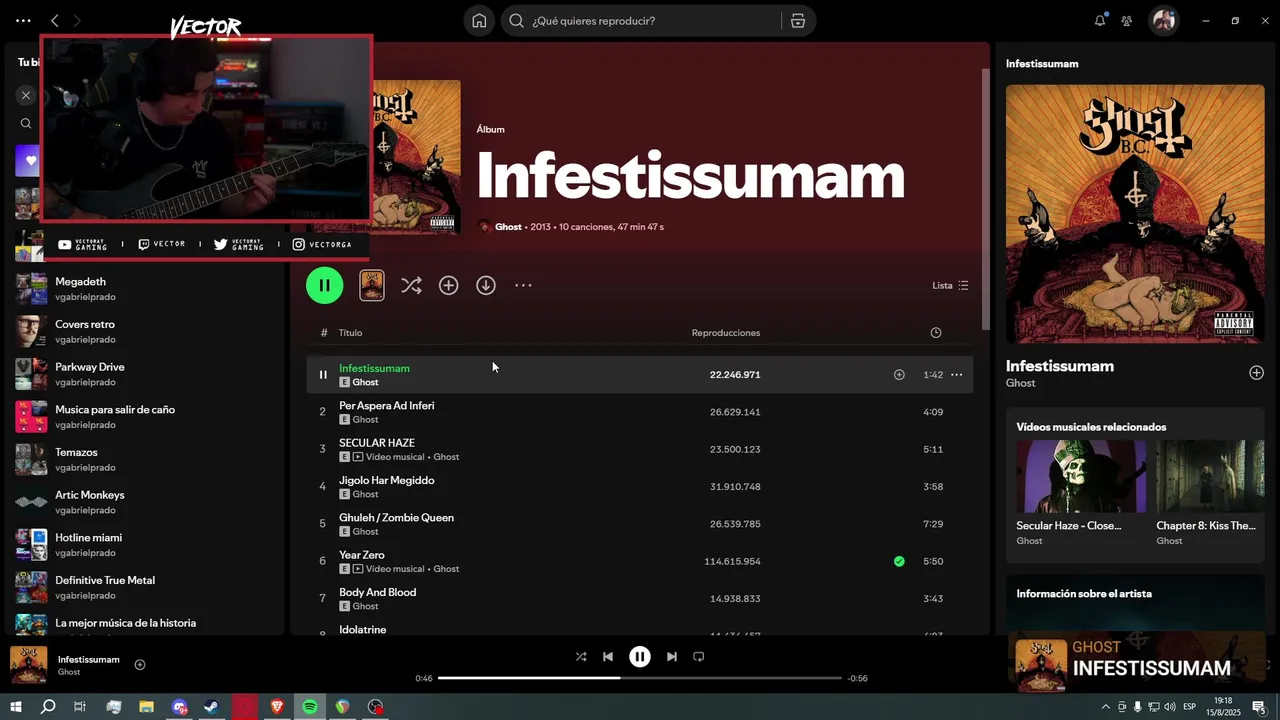Open video Chapter 8: Kiss The... thumbnail

tap(1210, 477)
